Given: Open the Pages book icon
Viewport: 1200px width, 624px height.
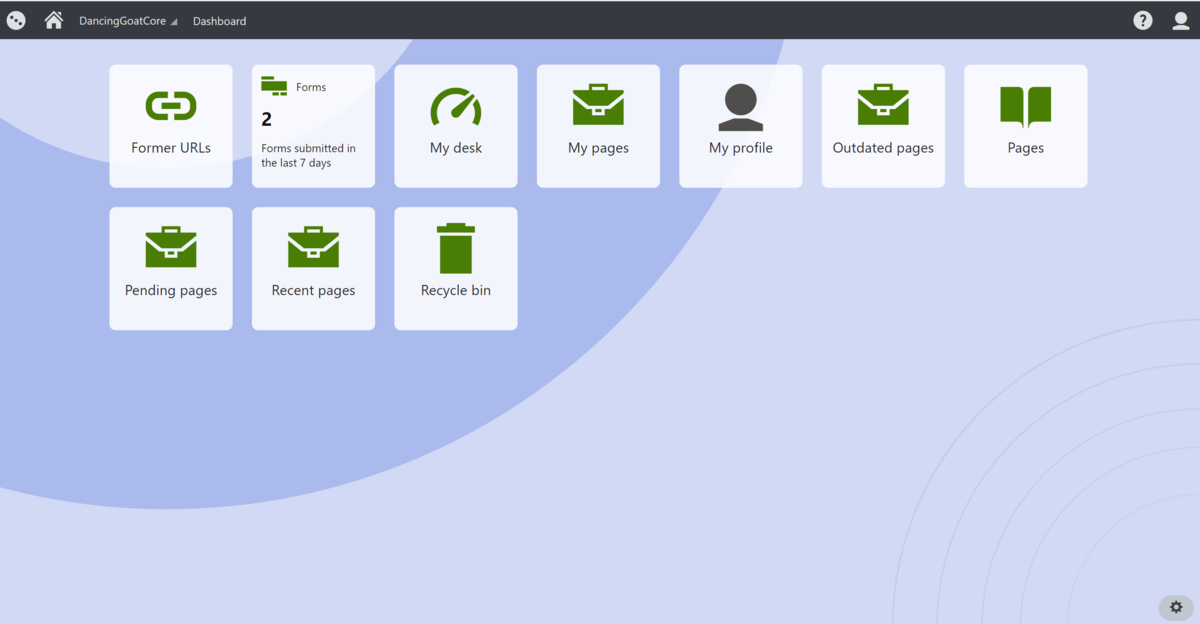Looking at the screenshot, I should pyautogui.click(x=1026, y=107).
